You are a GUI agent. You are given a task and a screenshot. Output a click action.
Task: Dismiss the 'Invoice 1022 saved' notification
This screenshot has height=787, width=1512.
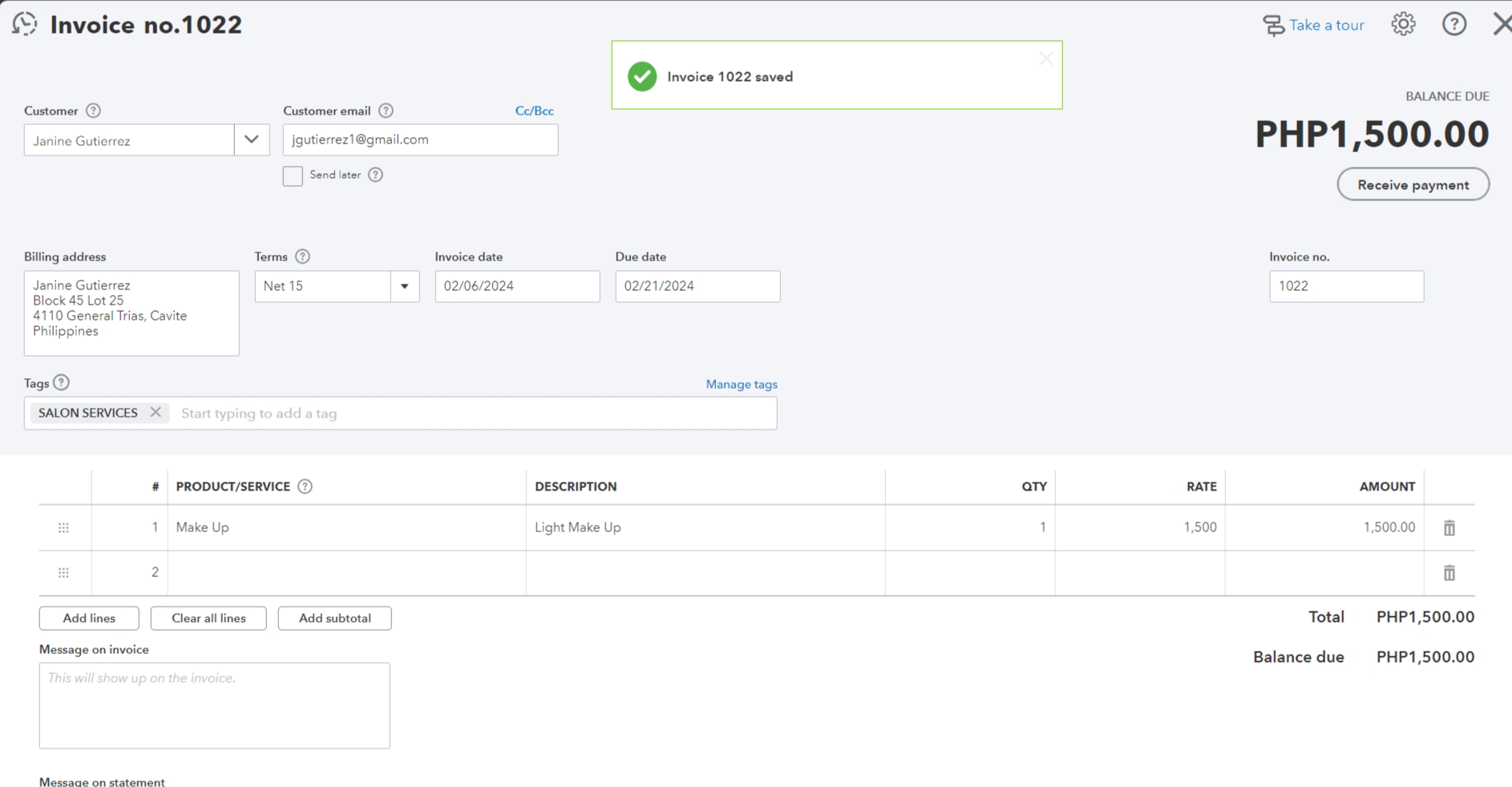[1045, 59]
